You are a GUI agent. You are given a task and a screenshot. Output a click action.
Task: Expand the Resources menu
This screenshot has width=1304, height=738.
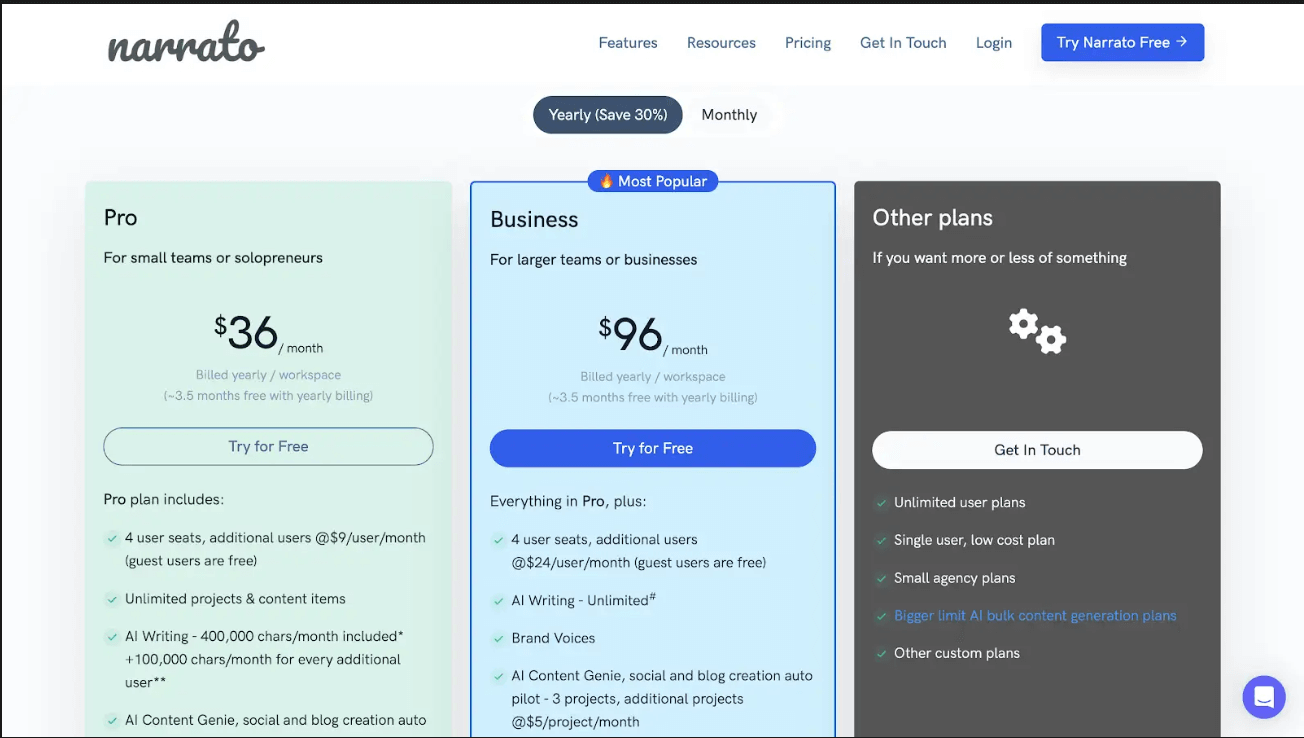(721, 43)
